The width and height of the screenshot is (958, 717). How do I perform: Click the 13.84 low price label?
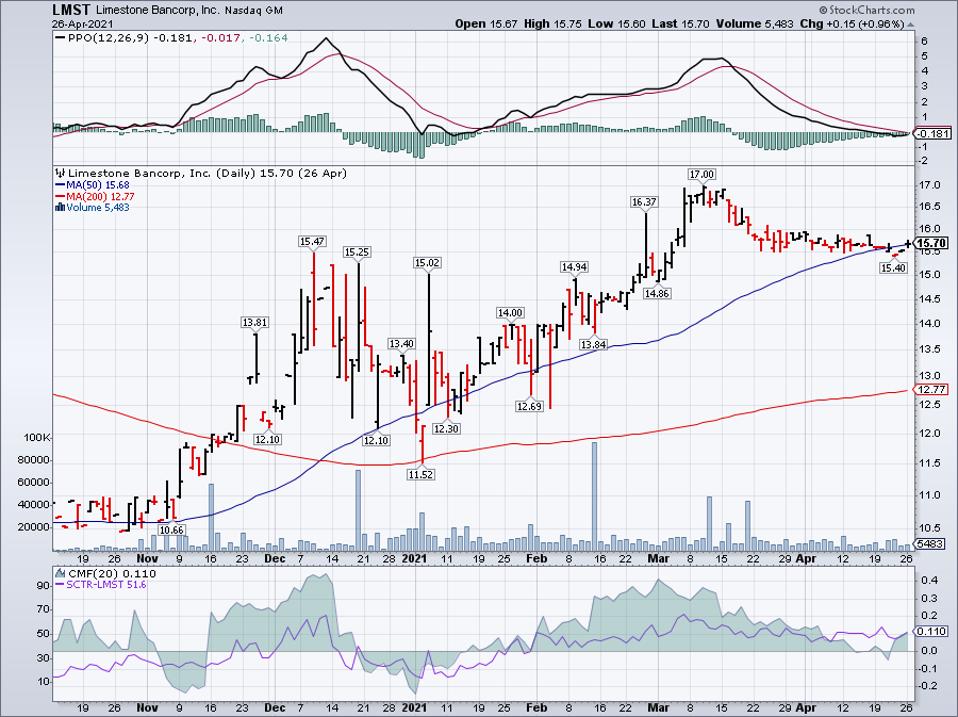[x=593, y=344]
